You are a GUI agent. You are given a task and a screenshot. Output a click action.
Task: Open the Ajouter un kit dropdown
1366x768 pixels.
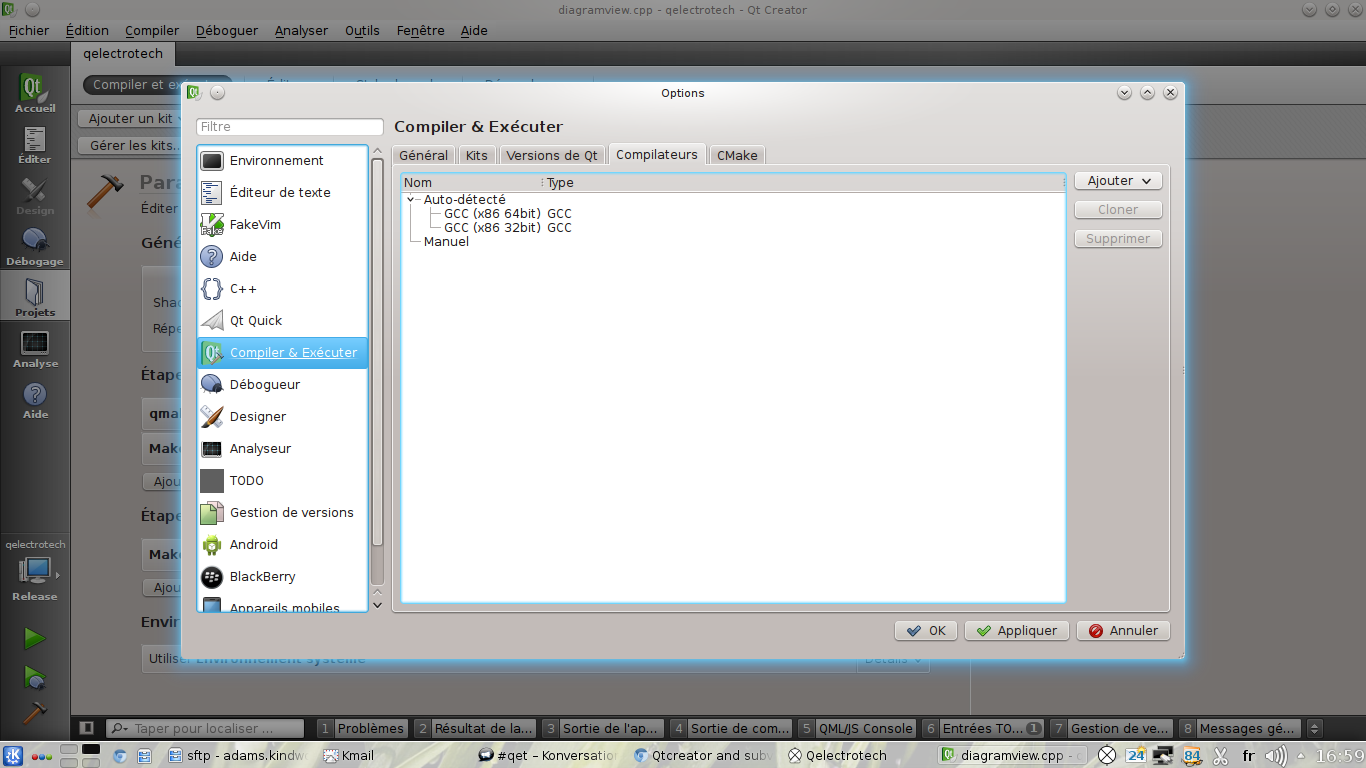pos(131,118)
